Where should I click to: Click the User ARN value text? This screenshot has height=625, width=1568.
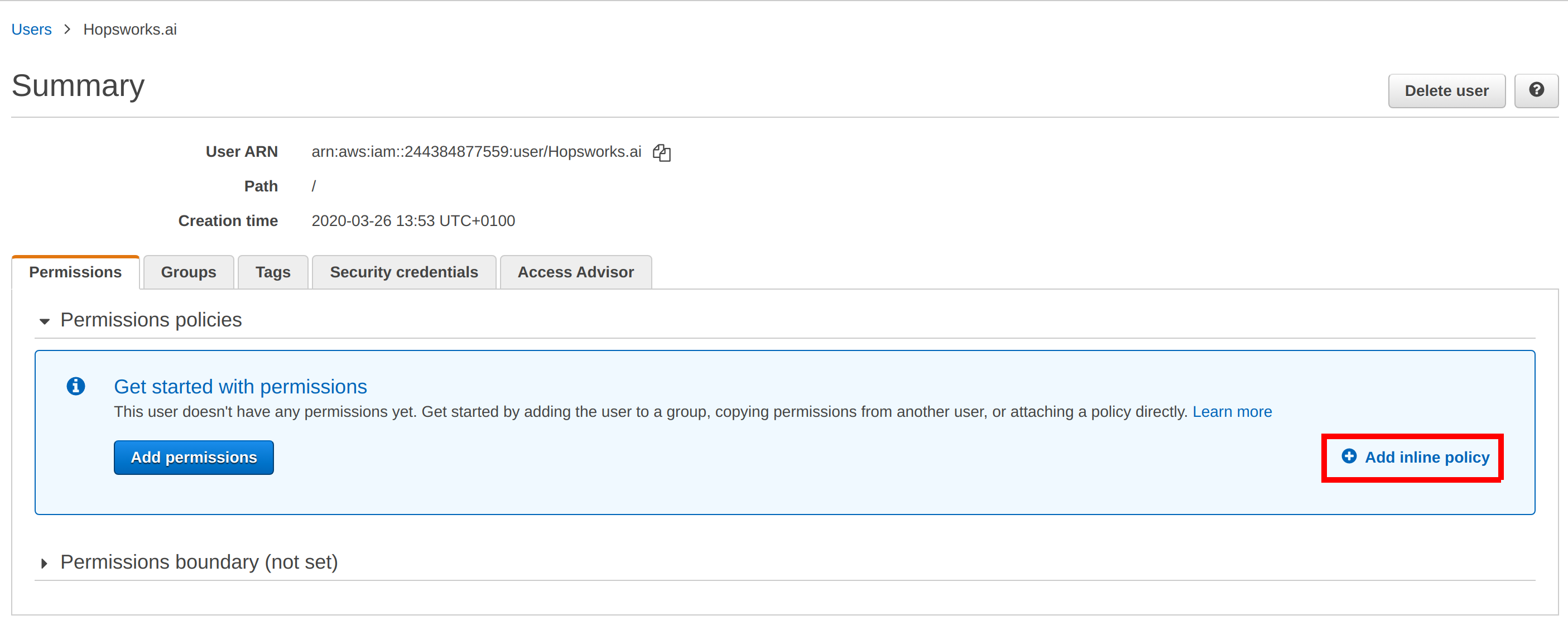click(476, 152)
